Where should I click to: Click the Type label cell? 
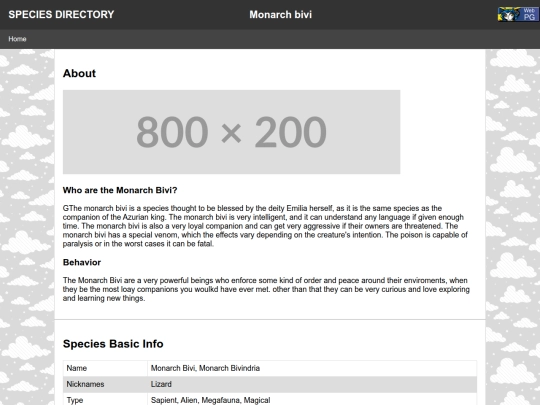105,400
